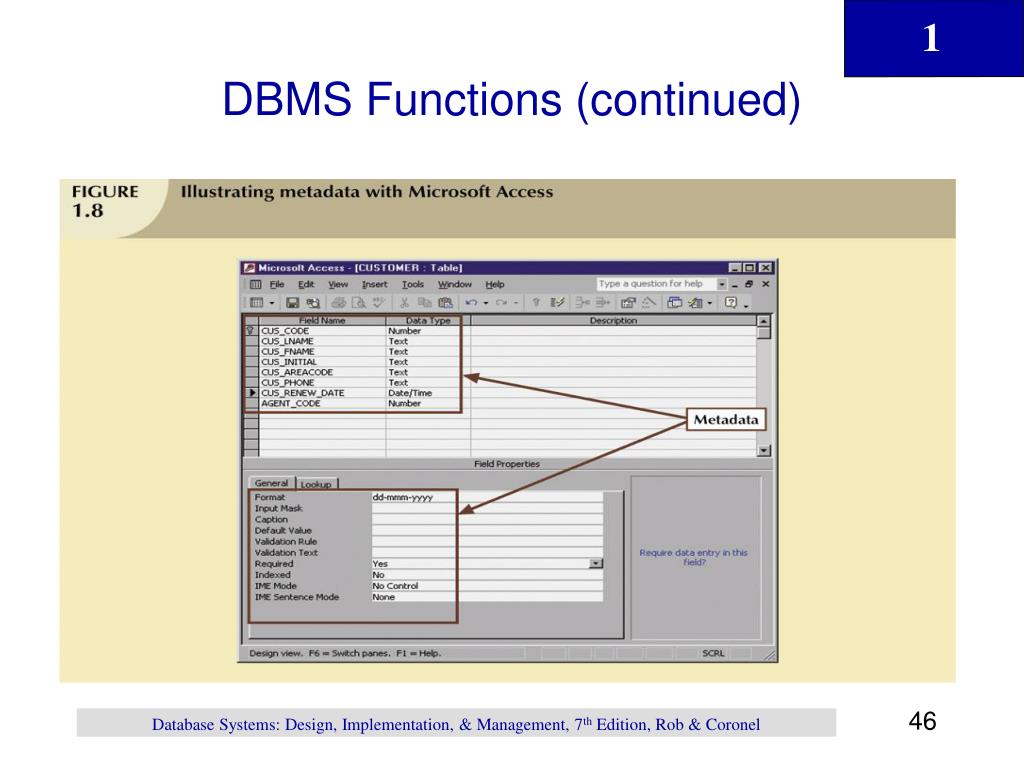Click the Microsoft Access Help icon

coord(731,303)
